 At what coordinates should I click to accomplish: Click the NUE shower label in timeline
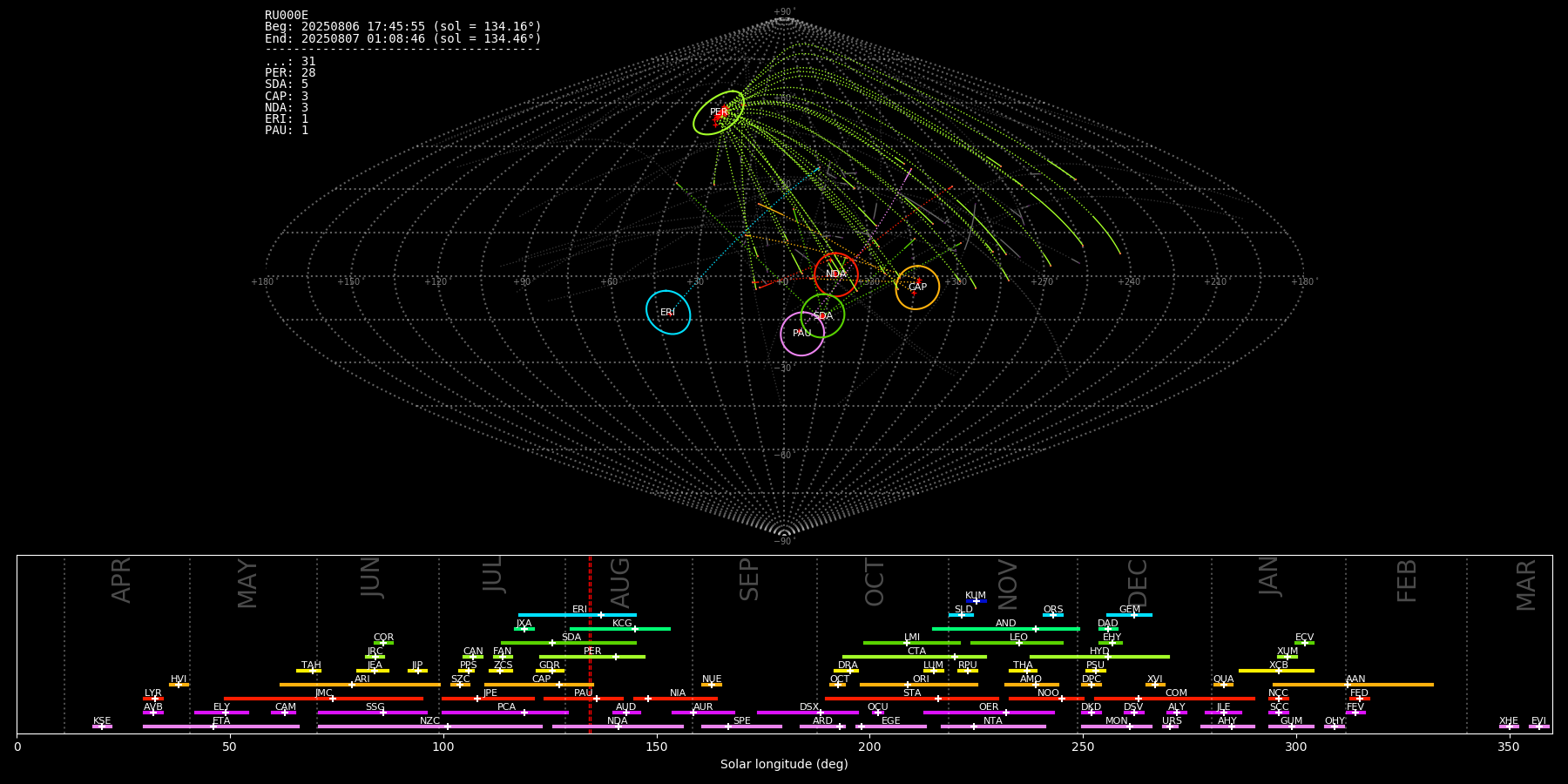pyautogui.click(x=712, y=679)
